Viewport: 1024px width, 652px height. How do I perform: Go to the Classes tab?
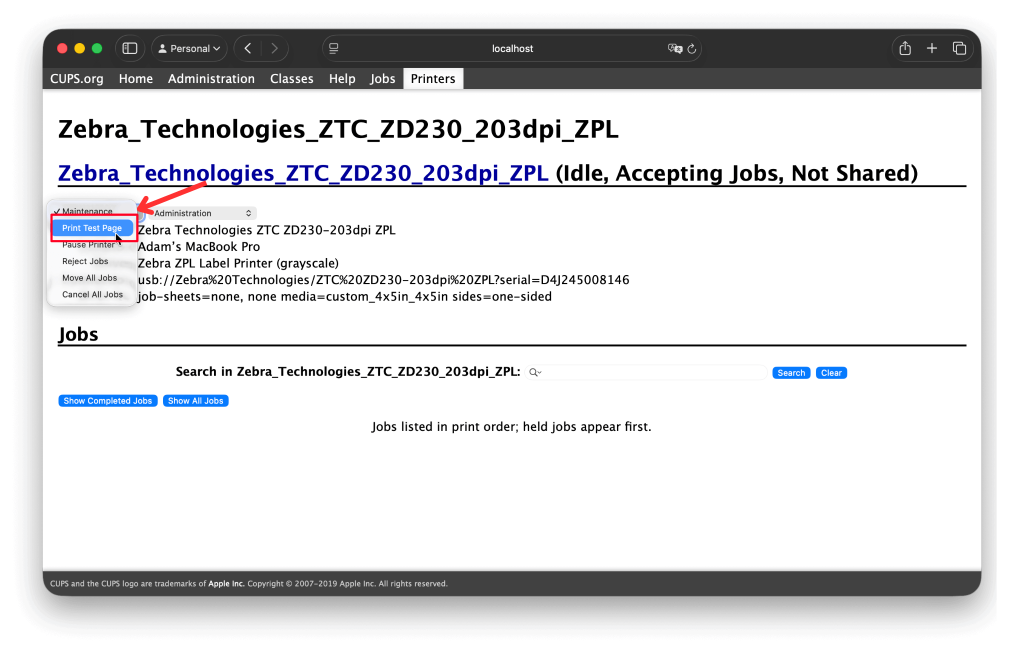(x=291, y=79)
